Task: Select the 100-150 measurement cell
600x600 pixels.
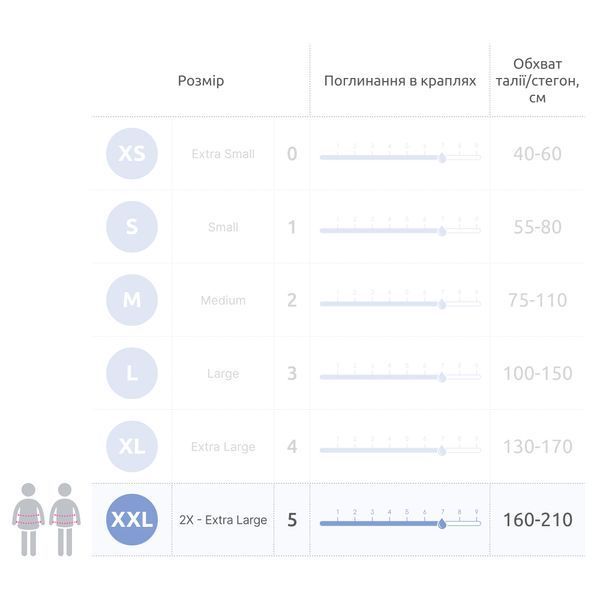Action: point(538,373)
